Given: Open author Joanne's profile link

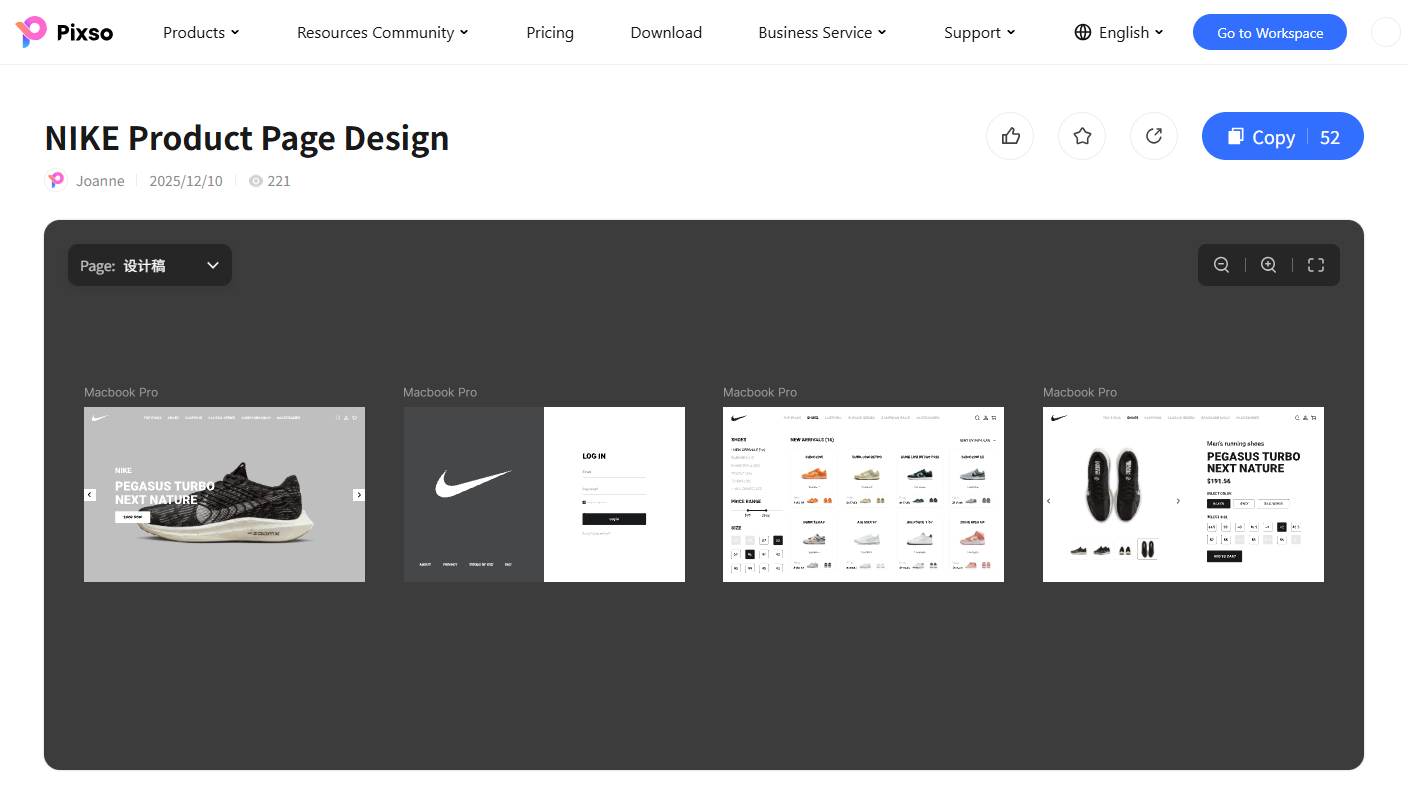Looking at the screenshot, I should point(100,180).
